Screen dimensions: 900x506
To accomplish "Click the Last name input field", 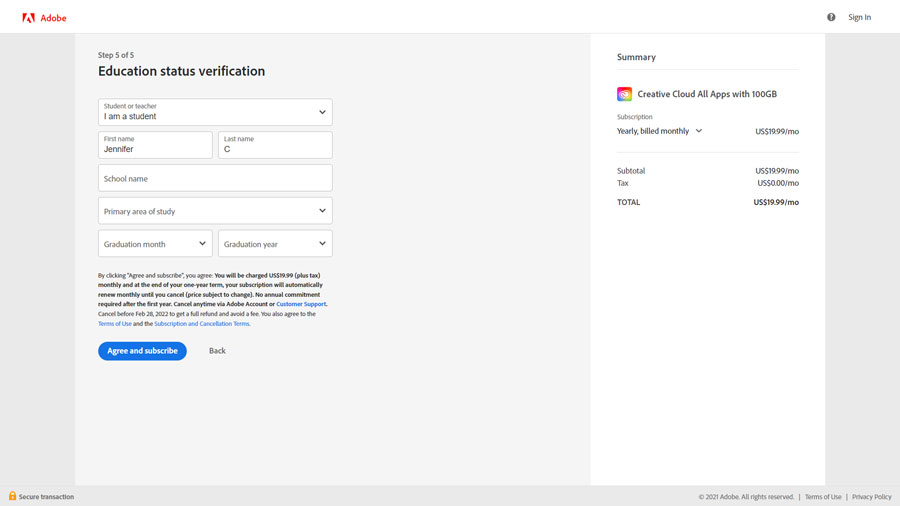I will (x=275, y=146).
